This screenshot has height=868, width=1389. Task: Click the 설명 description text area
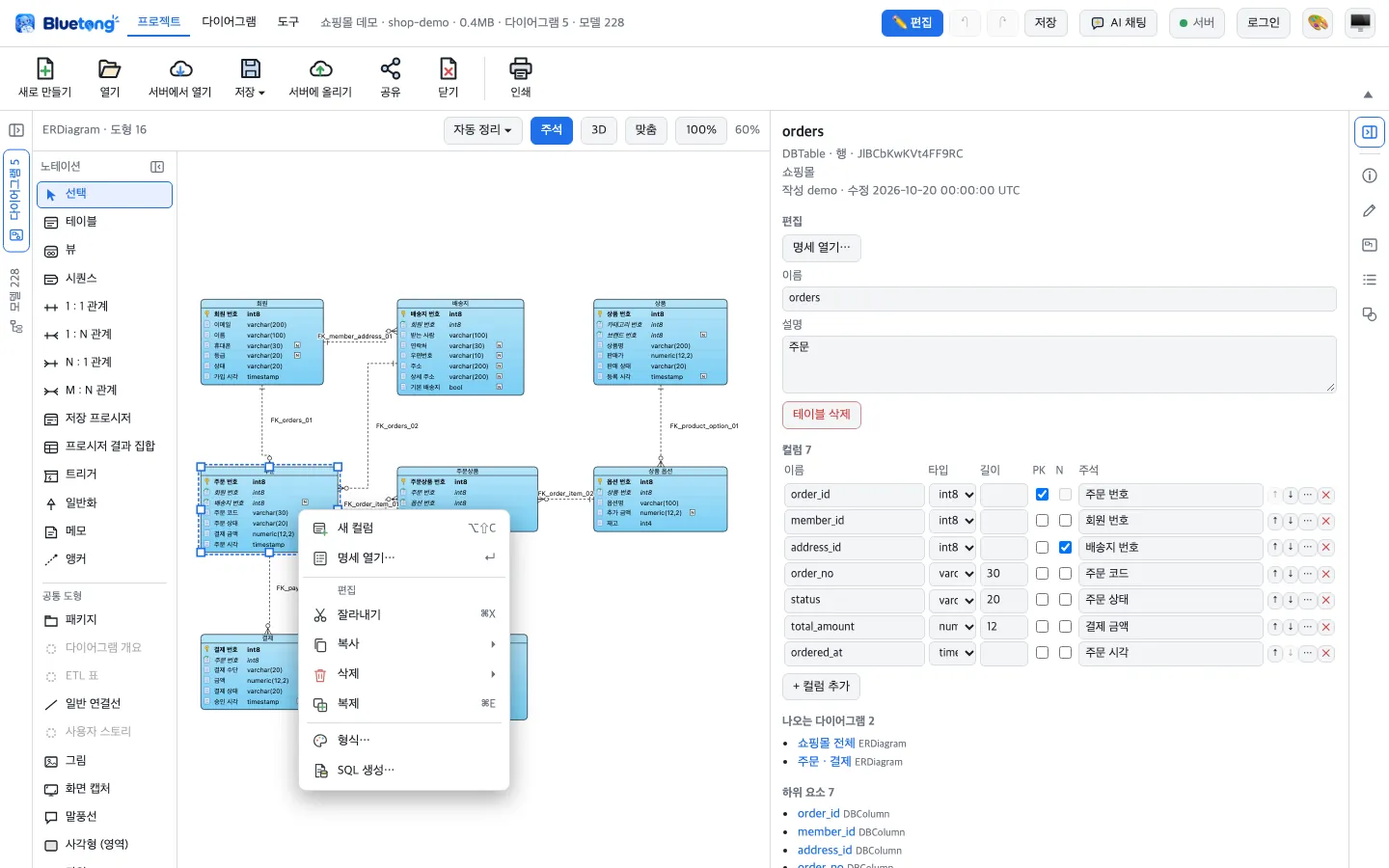coord(1059,365)
